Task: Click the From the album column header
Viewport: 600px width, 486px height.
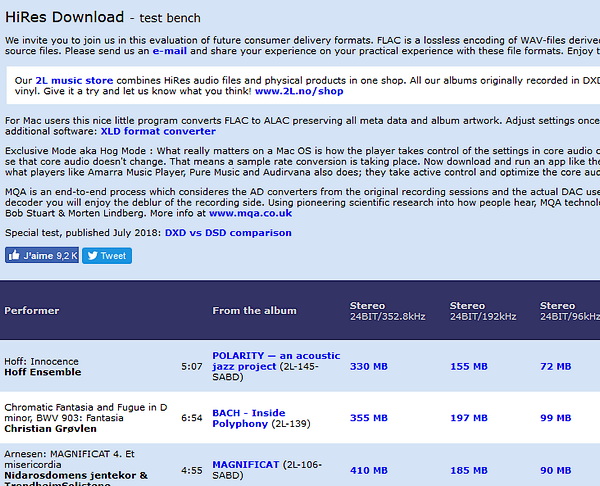Action: (254, 311)
